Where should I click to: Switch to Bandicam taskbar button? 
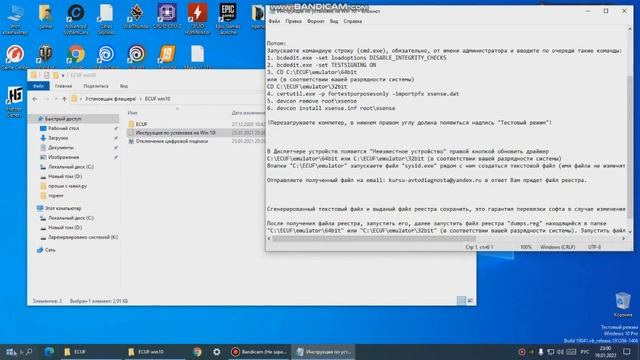tap(259, 352)
